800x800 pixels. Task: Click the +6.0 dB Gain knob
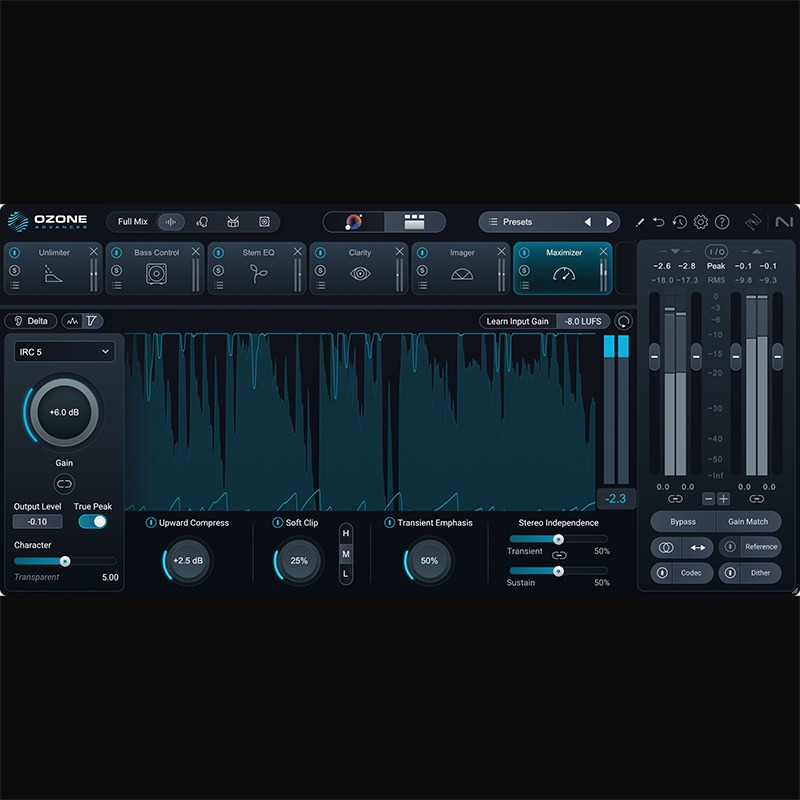click(x=64, y=412)
